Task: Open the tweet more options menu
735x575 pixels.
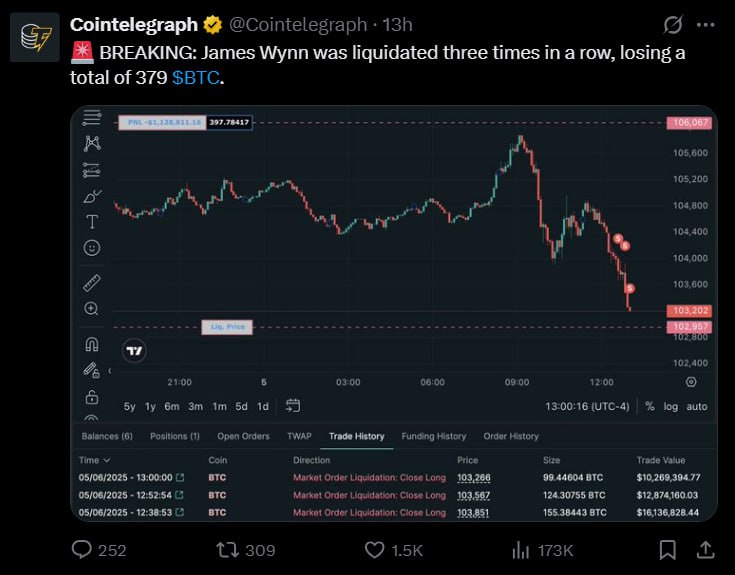Action: click(705, 25)
